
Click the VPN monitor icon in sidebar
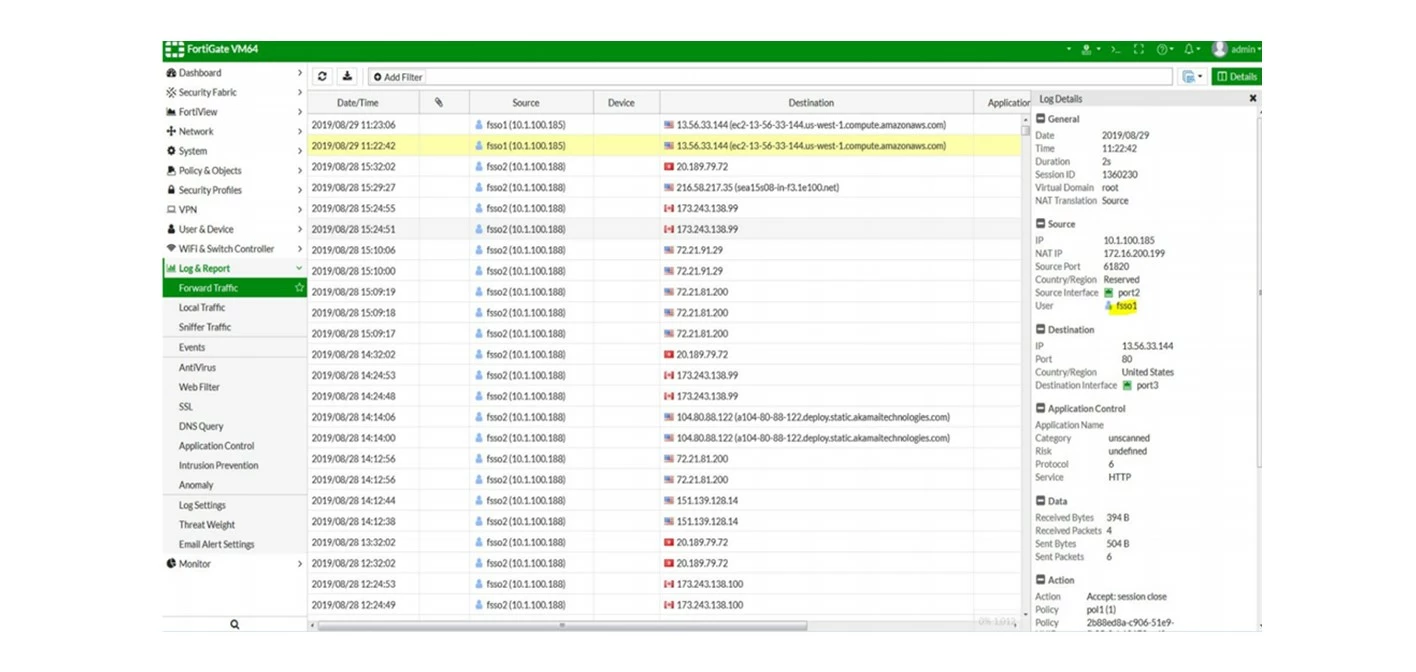[171, 210]
